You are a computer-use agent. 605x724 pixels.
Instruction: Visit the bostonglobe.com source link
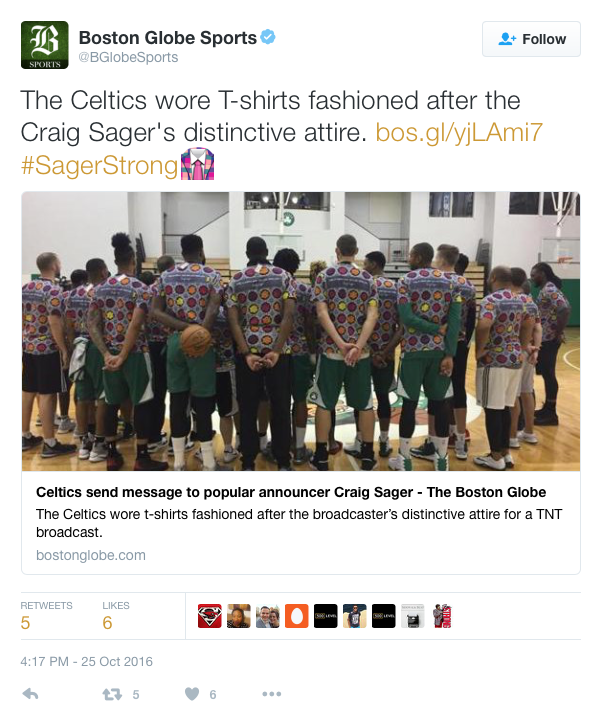(91, 555)
